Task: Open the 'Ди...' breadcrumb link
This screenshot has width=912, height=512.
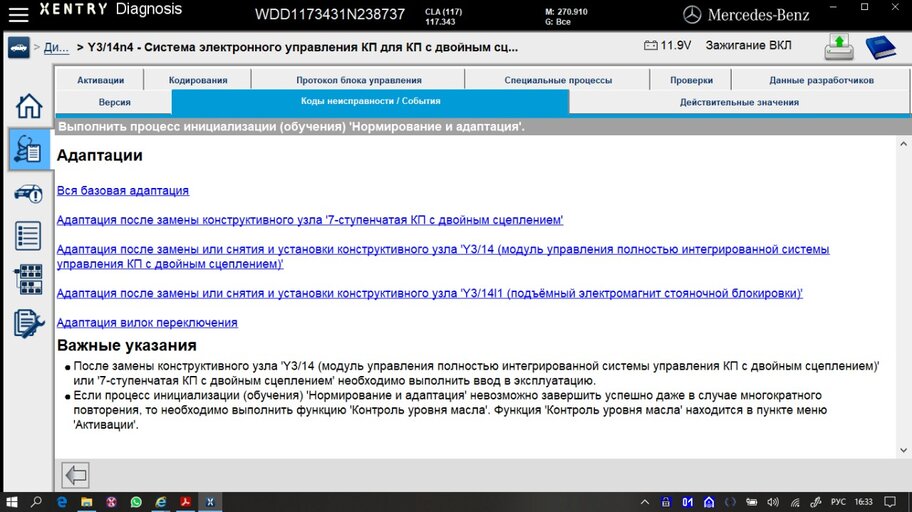Action: click(x=56, y=48)
